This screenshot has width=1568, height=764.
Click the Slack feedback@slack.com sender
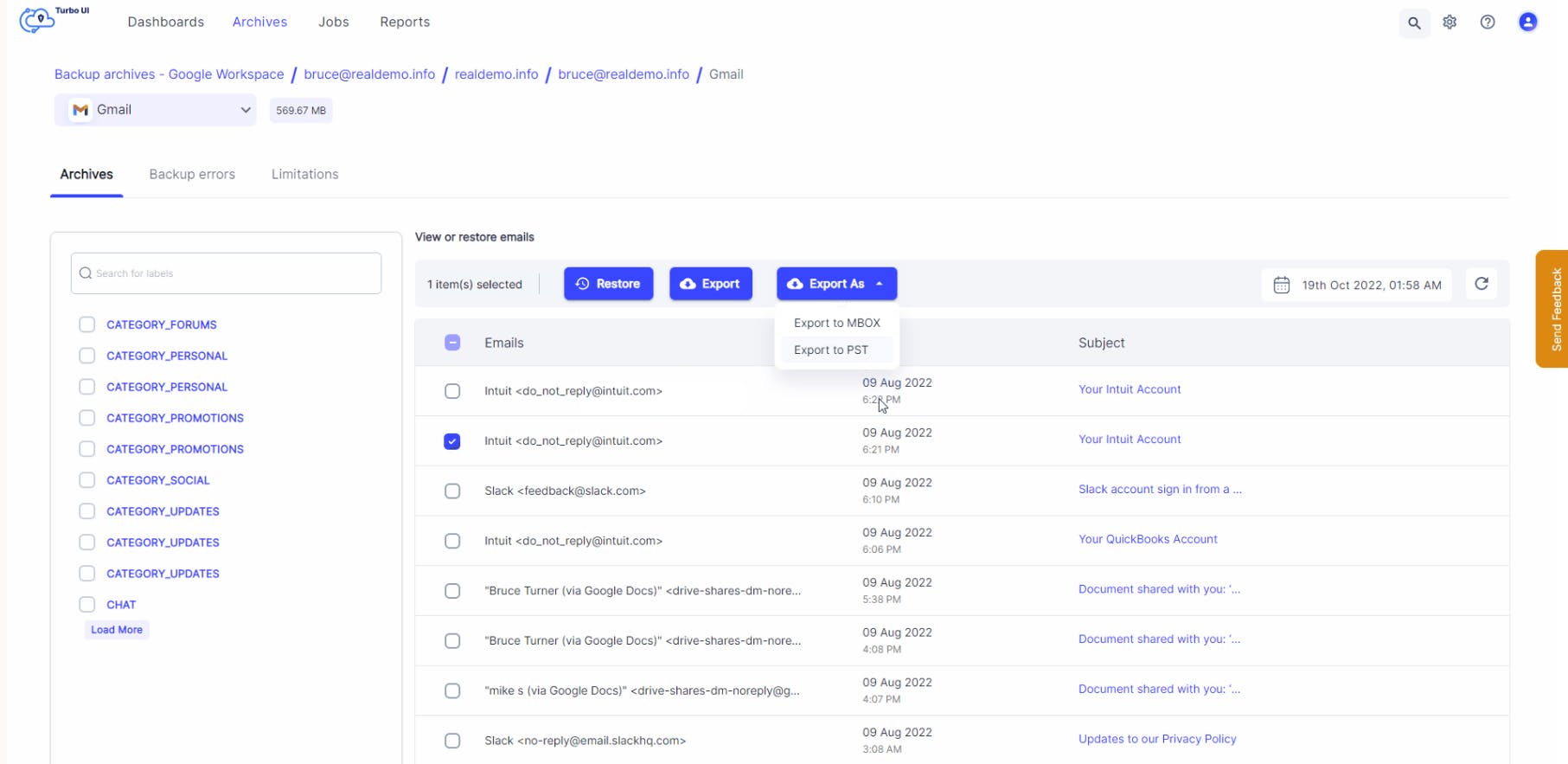point(565,491)
